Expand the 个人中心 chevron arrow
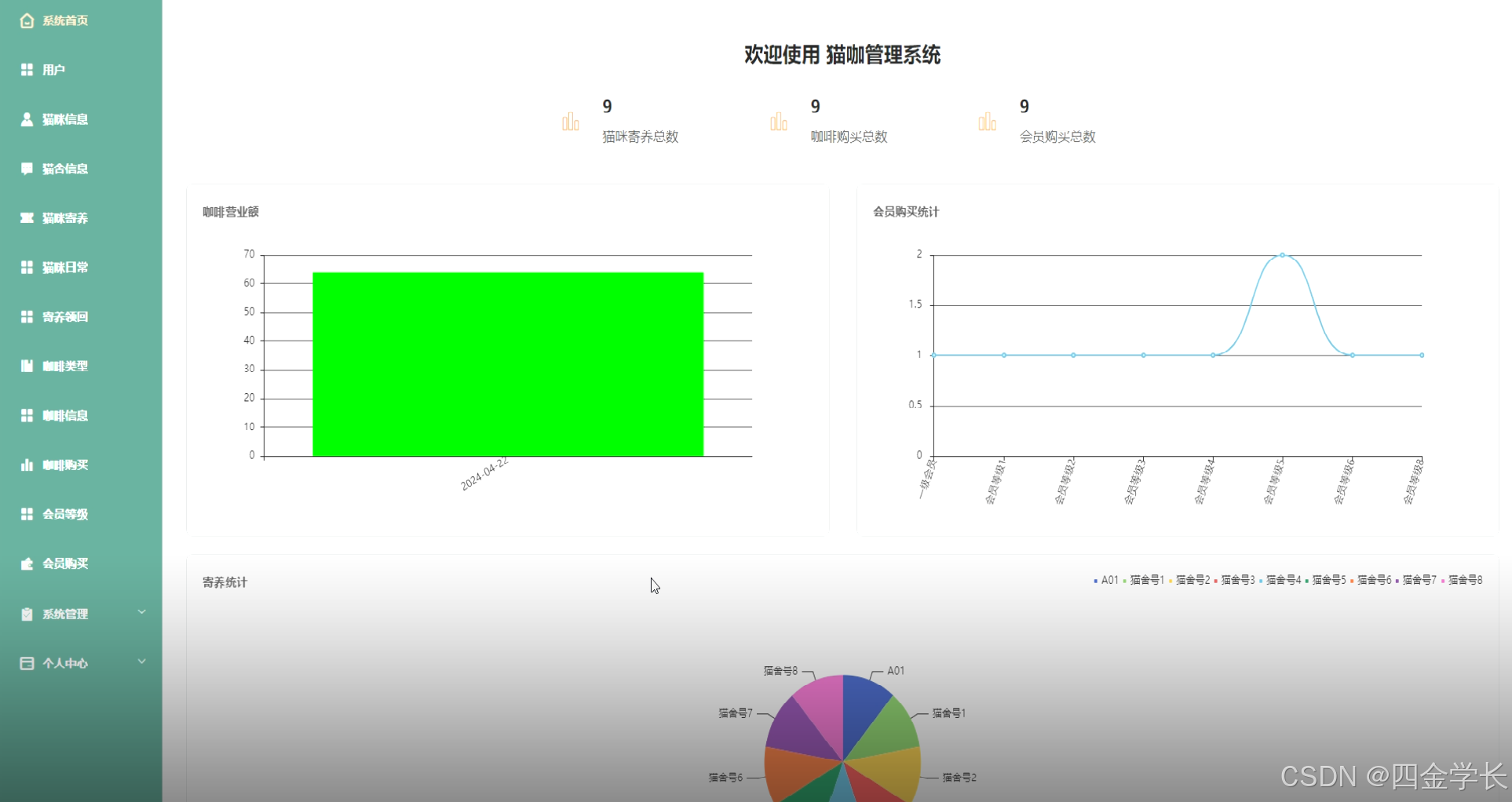 142,662
